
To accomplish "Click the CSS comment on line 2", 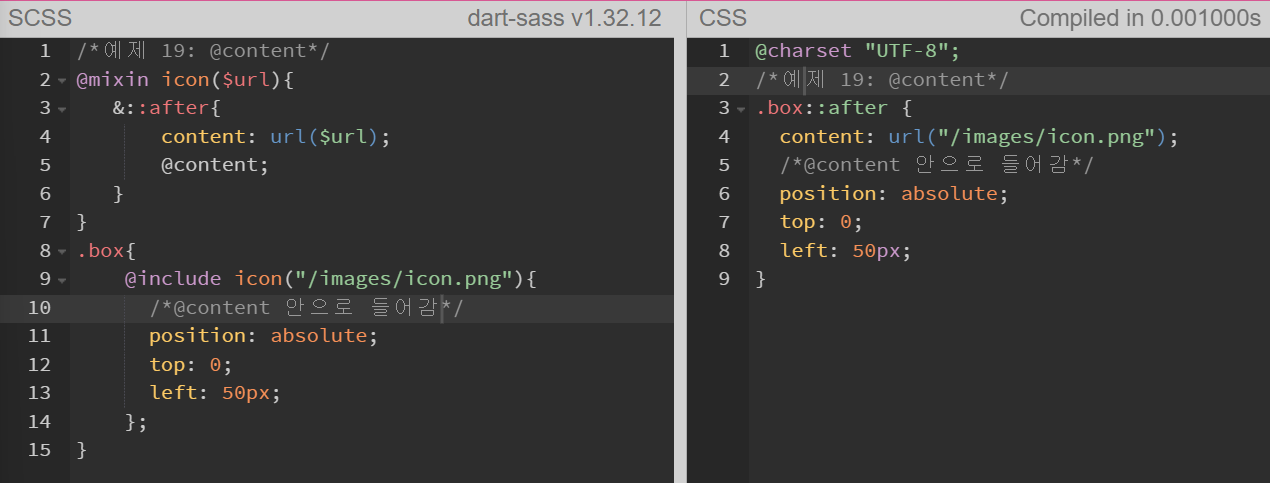I will [x=882, y=80].
